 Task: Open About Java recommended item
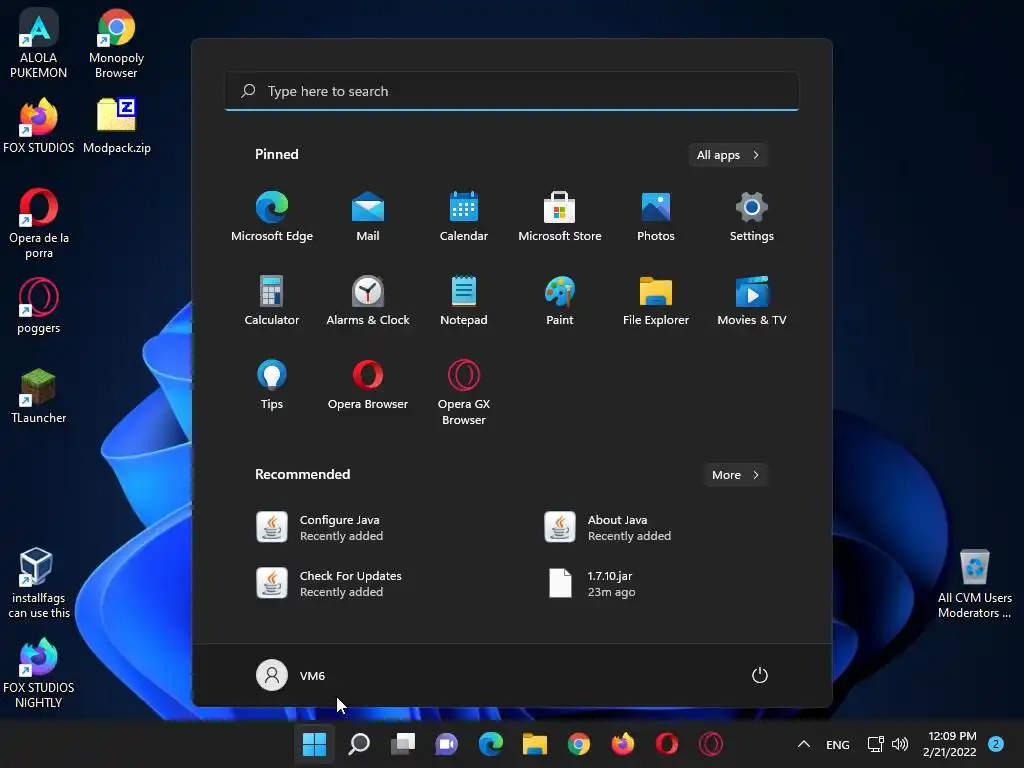tap(608, 527)
